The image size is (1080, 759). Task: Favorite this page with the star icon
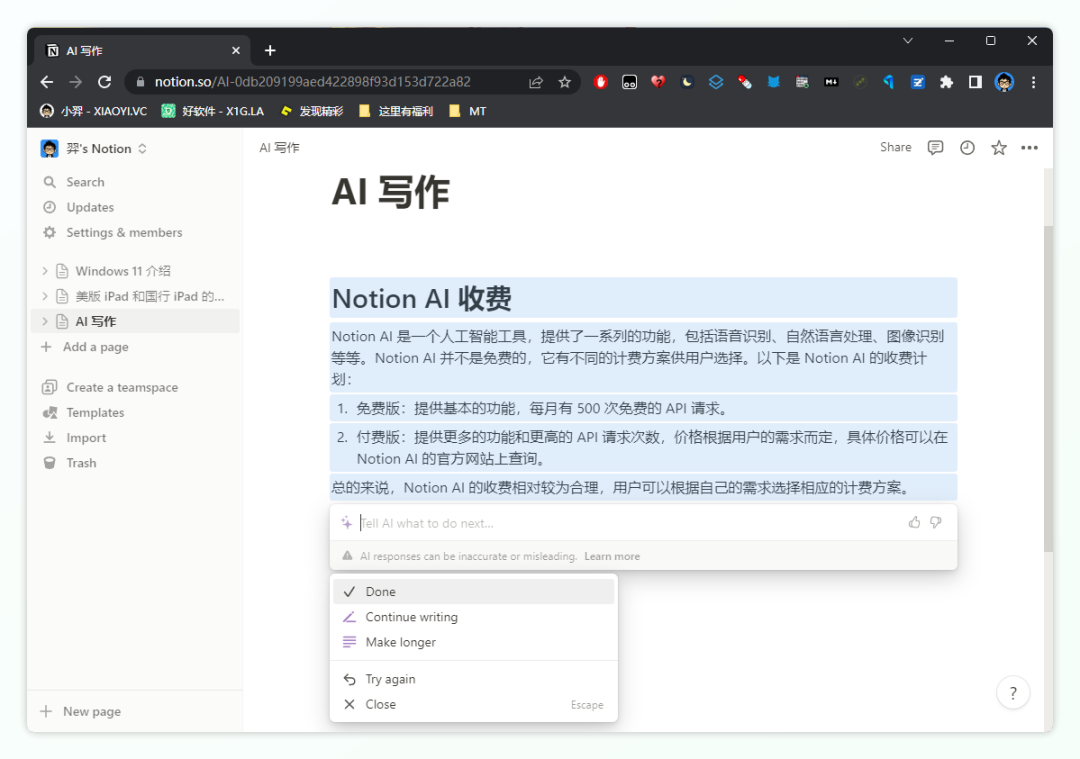[998, 148]
